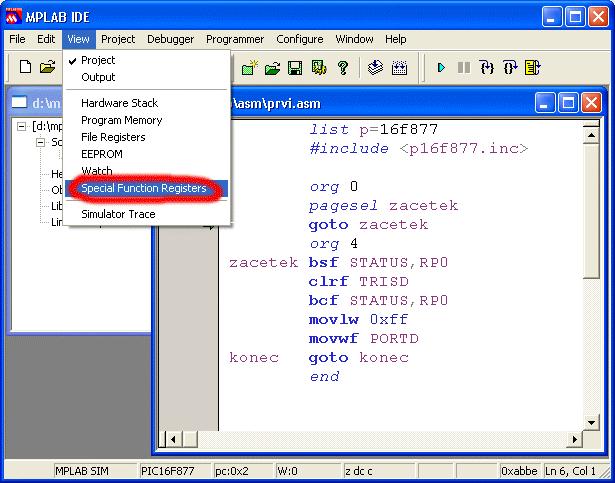Click the Run debugger play icon

pyautogui.click(x=441, y=67)
